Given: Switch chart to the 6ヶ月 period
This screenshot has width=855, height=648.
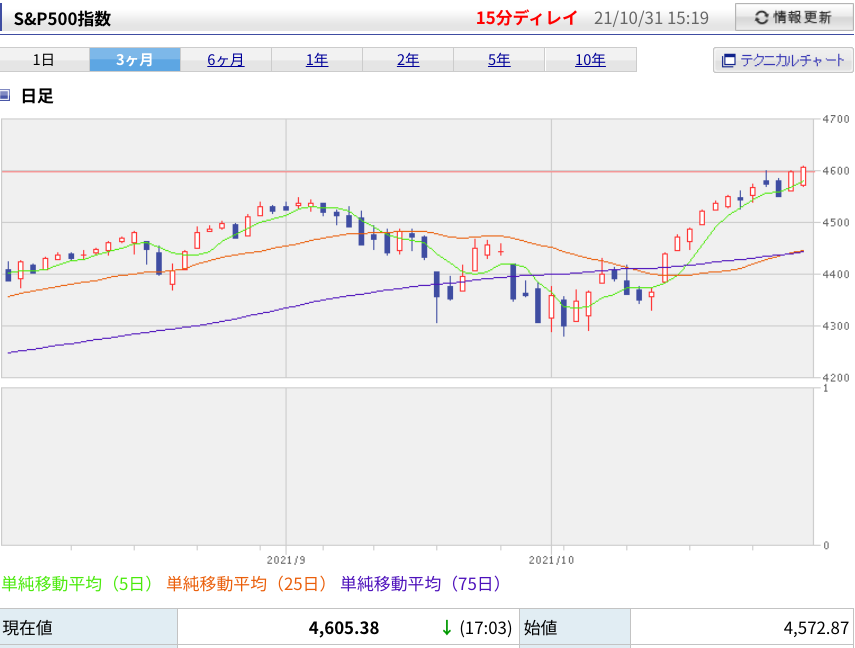Looking at the screenshot, I should tap(226, 59).
